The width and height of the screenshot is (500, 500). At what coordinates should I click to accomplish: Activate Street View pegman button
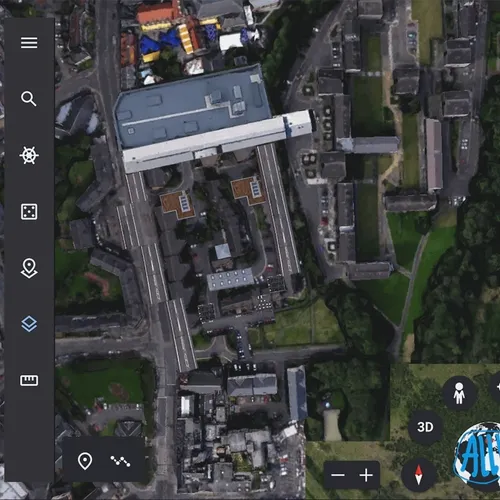459,393
